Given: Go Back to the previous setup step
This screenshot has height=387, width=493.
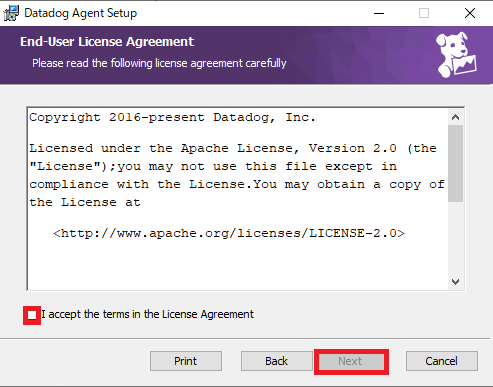Looking at the screenshot, I should click(276, 361).
